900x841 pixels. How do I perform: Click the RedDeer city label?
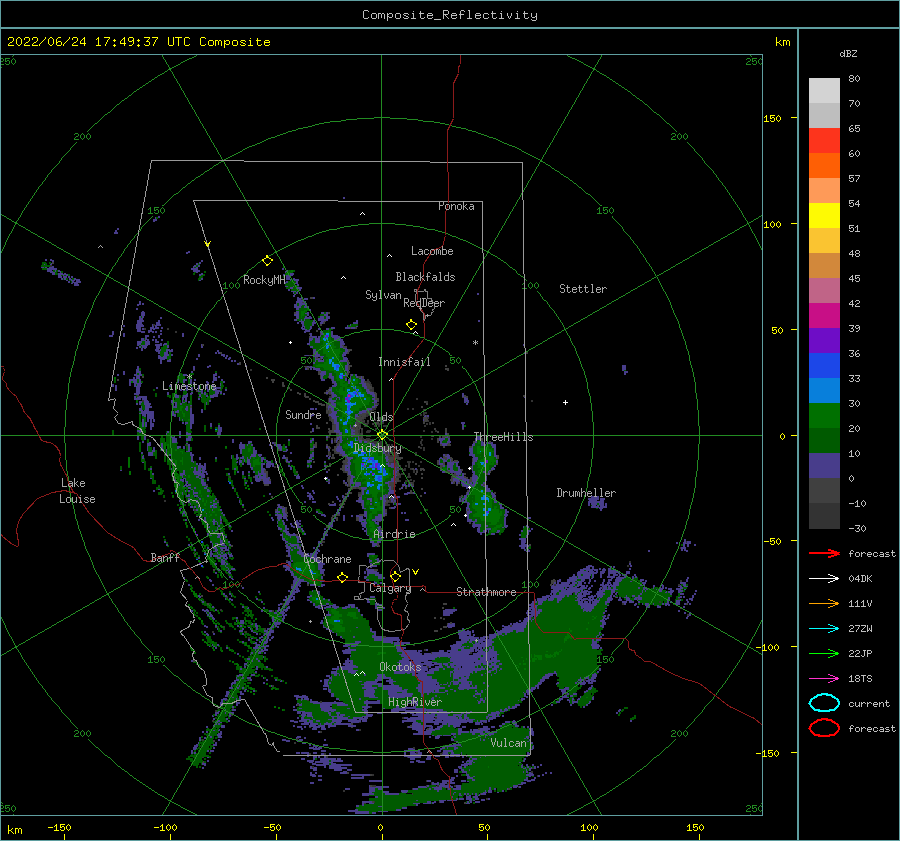[424, 303]
